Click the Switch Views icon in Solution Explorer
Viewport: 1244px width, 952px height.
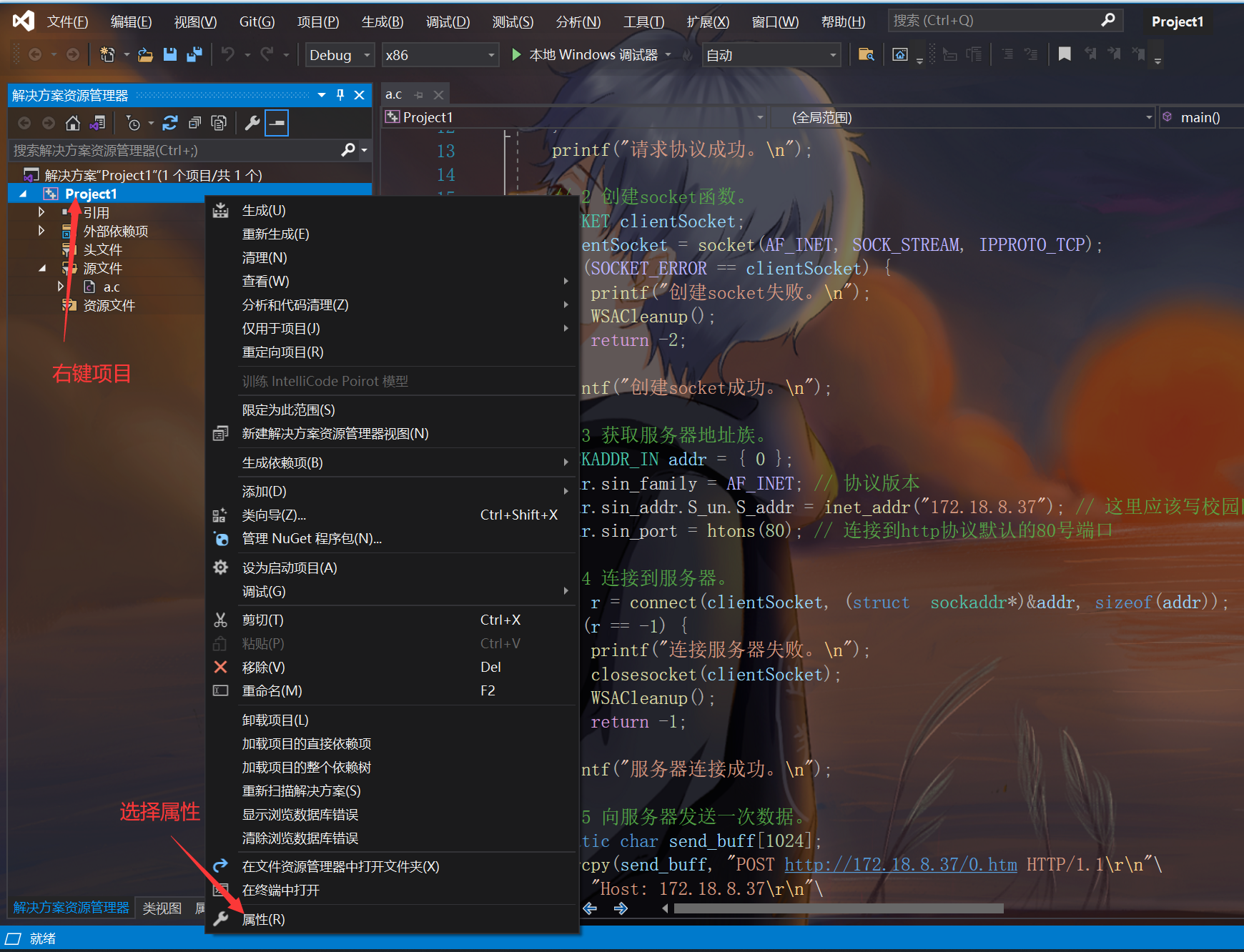(x=97, y=123)
